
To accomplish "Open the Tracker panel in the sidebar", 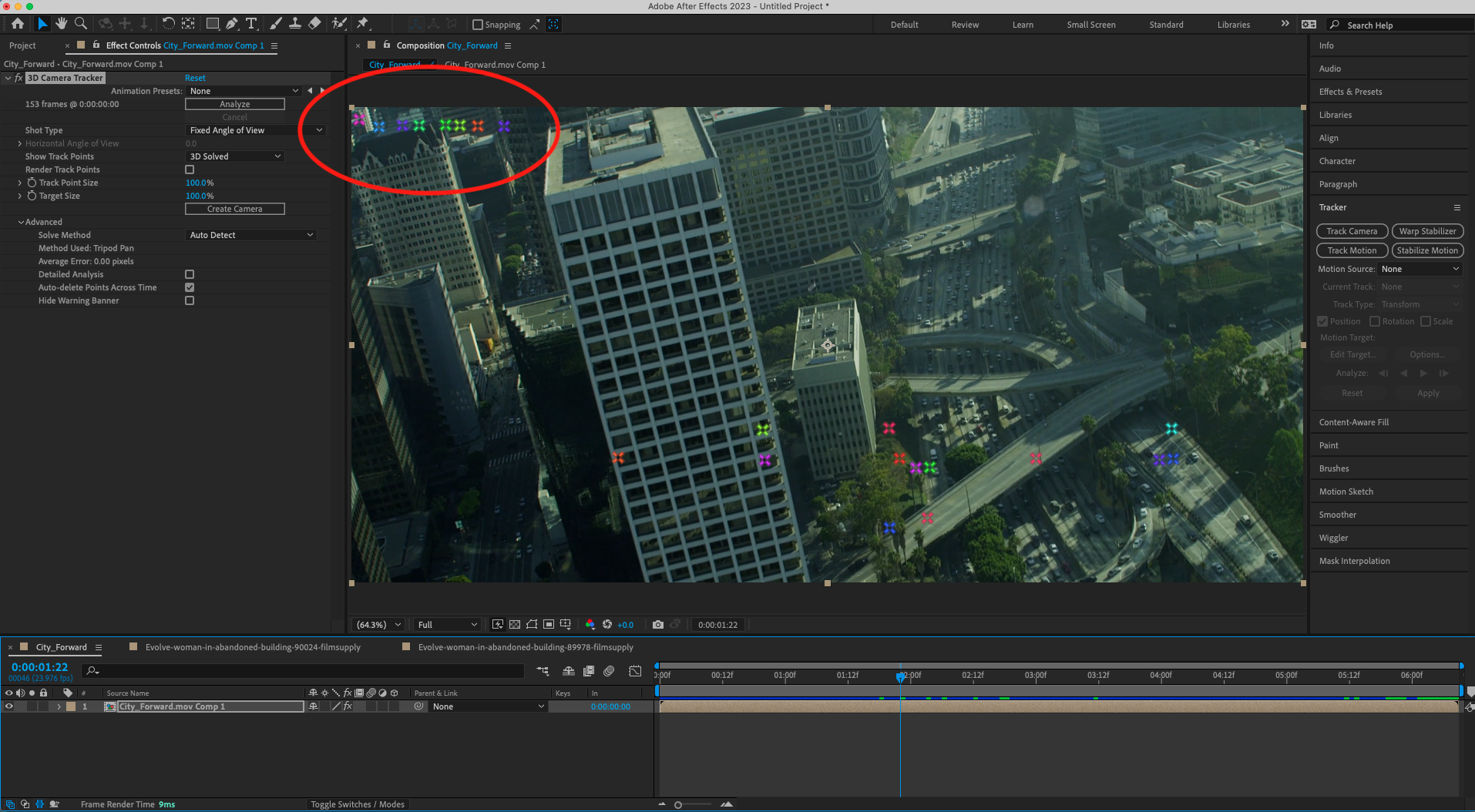I will tap(1332, 207).
